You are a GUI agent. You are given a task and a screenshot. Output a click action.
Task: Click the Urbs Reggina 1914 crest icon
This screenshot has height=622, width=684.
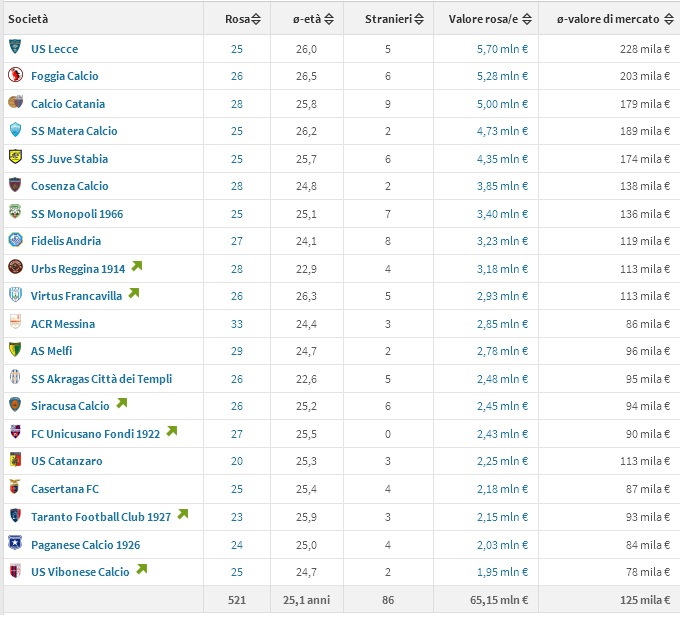coord(15,267)
